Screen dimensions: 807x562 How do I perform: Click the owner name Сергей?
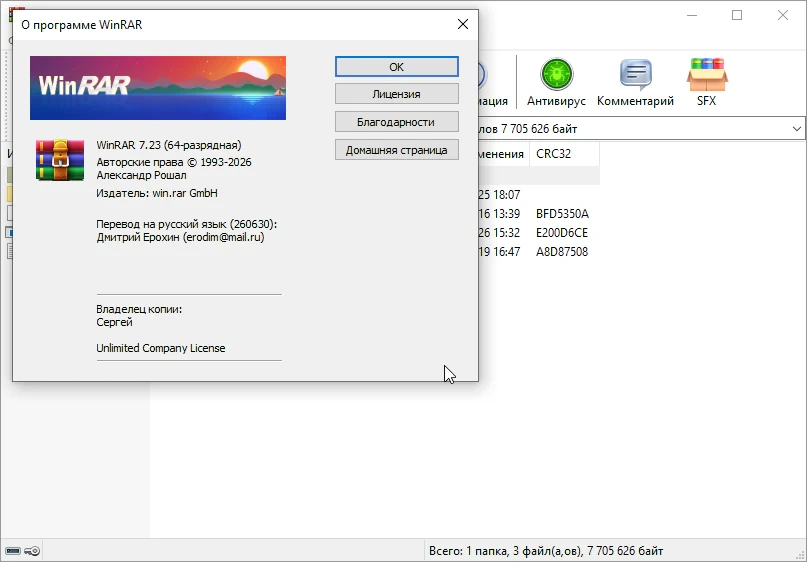coord(114,322)
